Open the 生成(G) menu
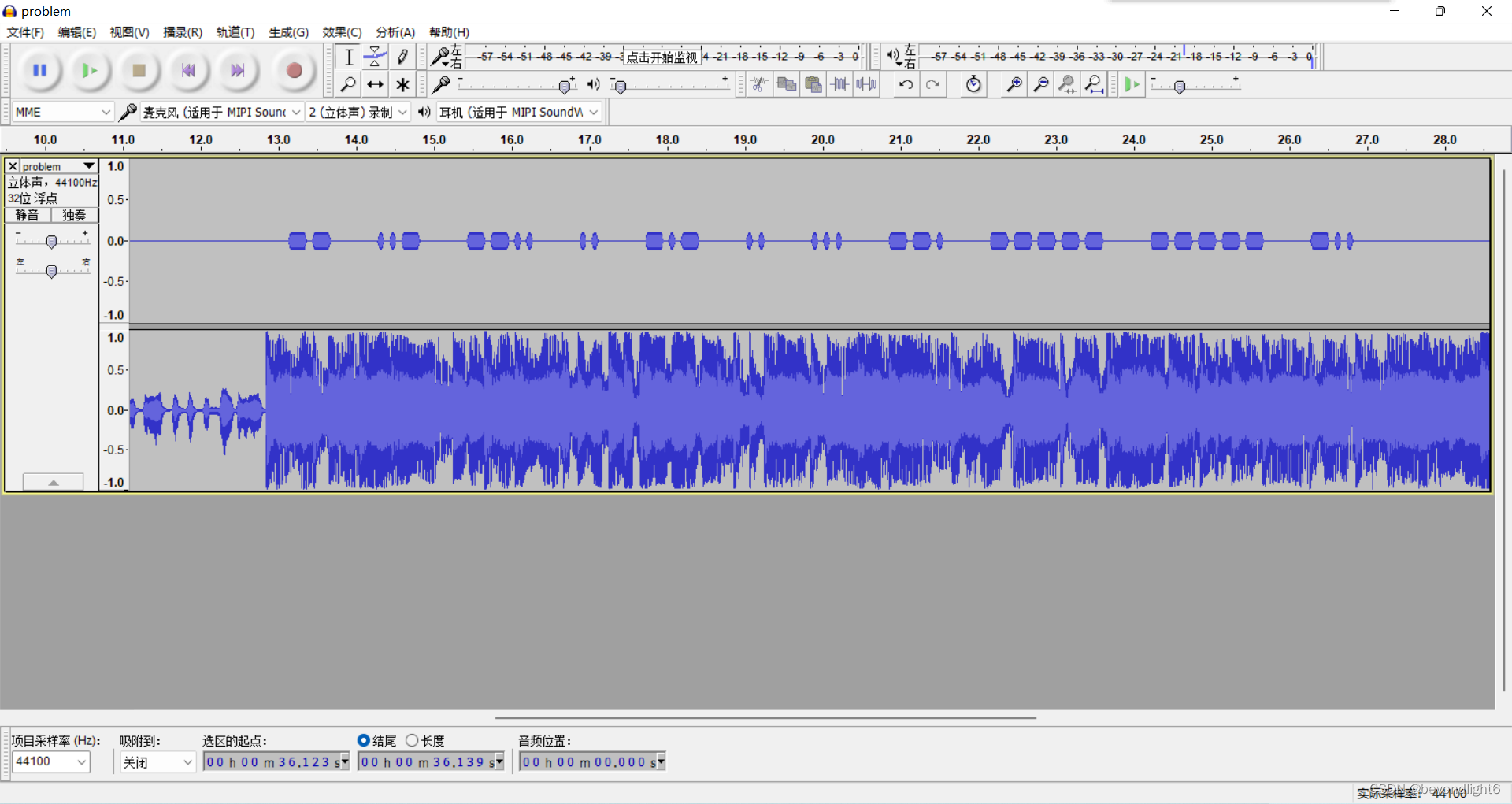The width and height of the screenshot is (1512, 804). [x=288, y=32]
